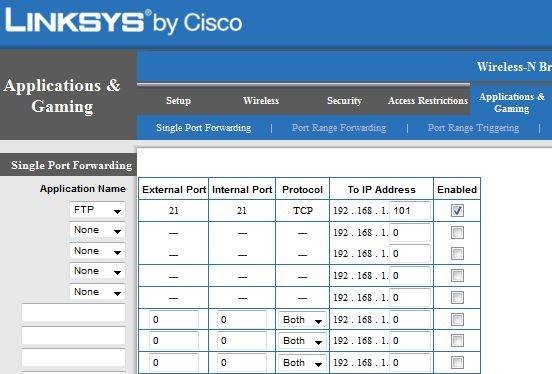Click the Single Port Forwarding section heading
The width and height of the screenshot is (552, 374).
(x=71, y=165)
